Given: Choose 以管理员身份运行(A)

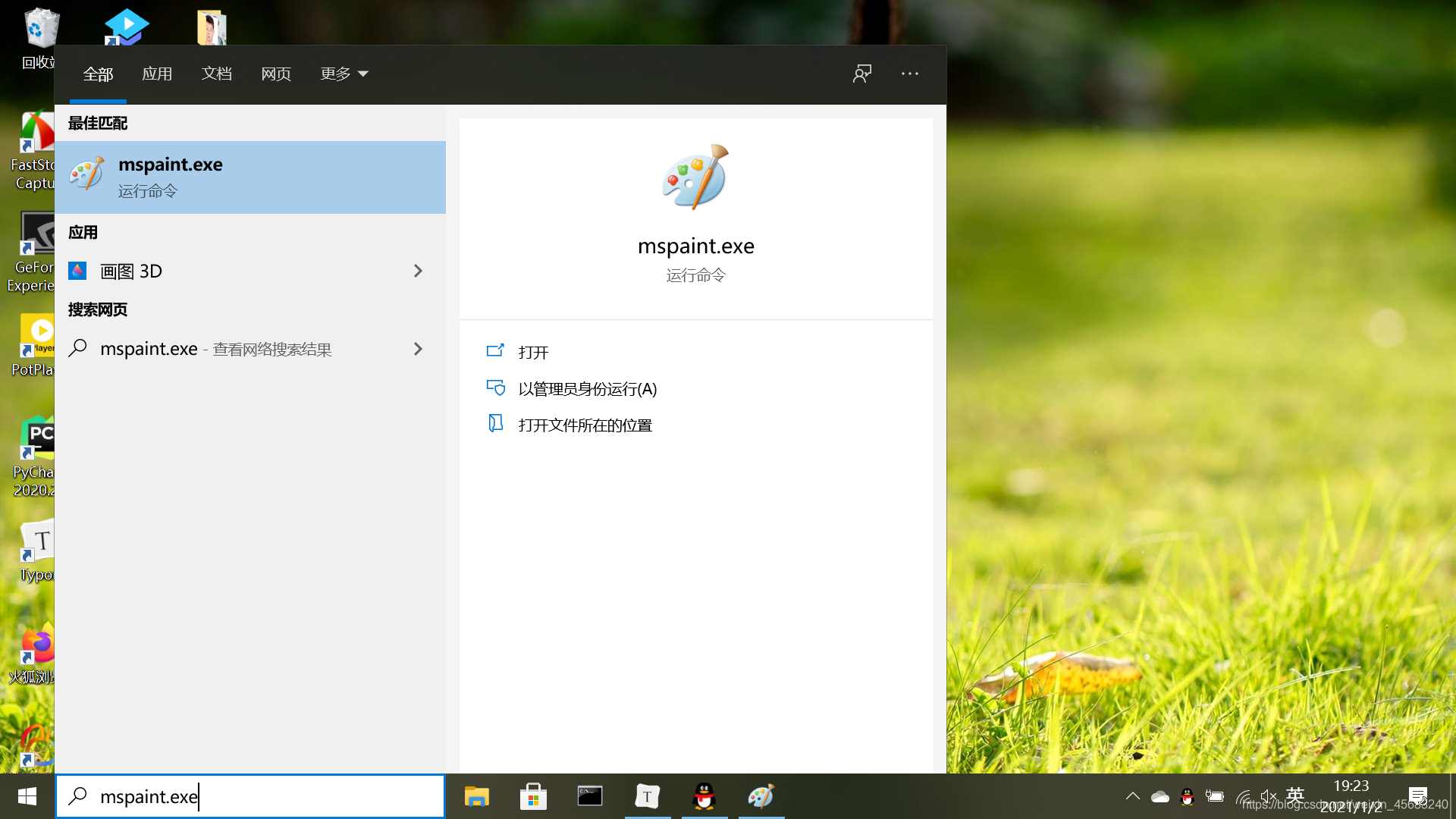Looking at the screenshot, I should (587, 389).
